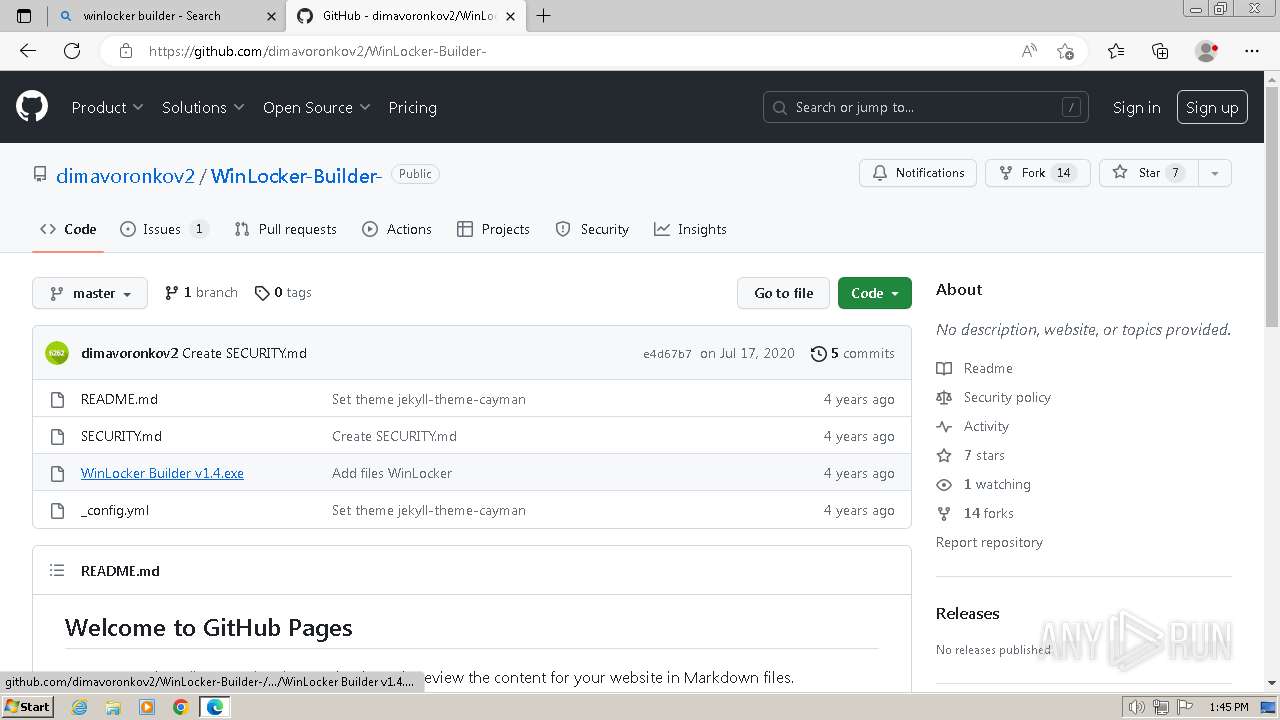The width and height of the screenshot is (1280, 720).
Task: Click the Go to file button
Action: pyautogui.click(x=784, y=293)
